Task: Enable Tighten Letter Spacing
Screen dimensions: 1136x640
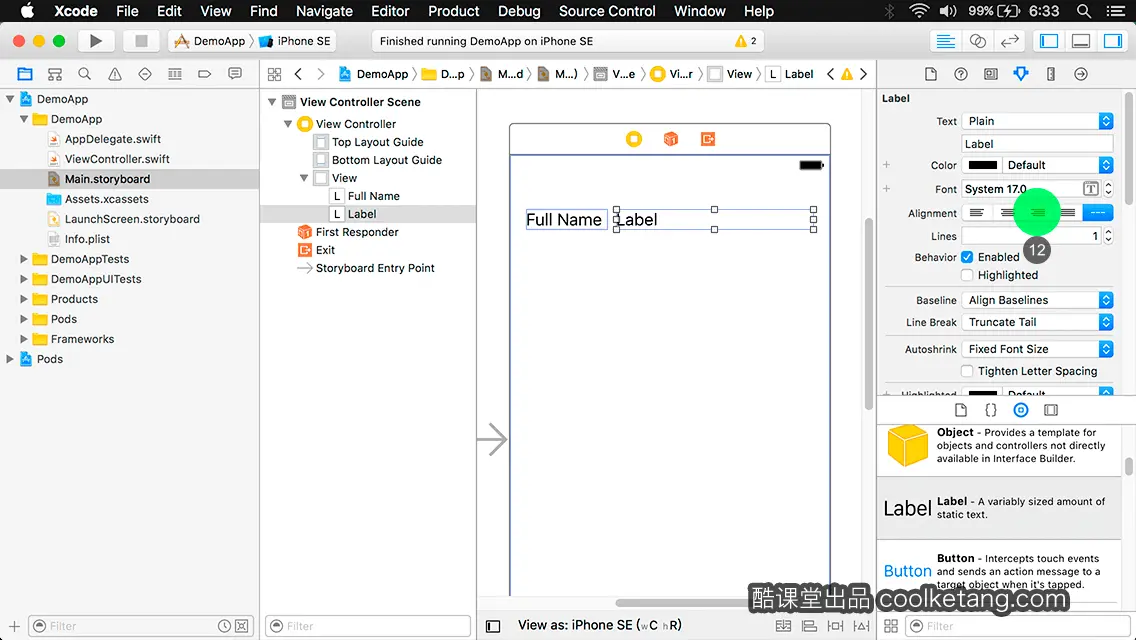Action: [x=967, y=371]
